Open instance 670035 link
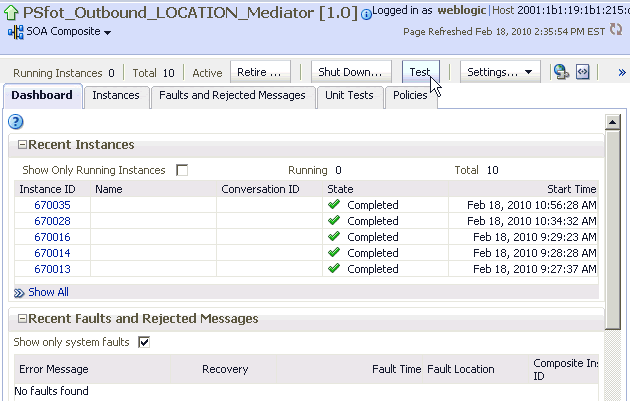 (52, 205)
